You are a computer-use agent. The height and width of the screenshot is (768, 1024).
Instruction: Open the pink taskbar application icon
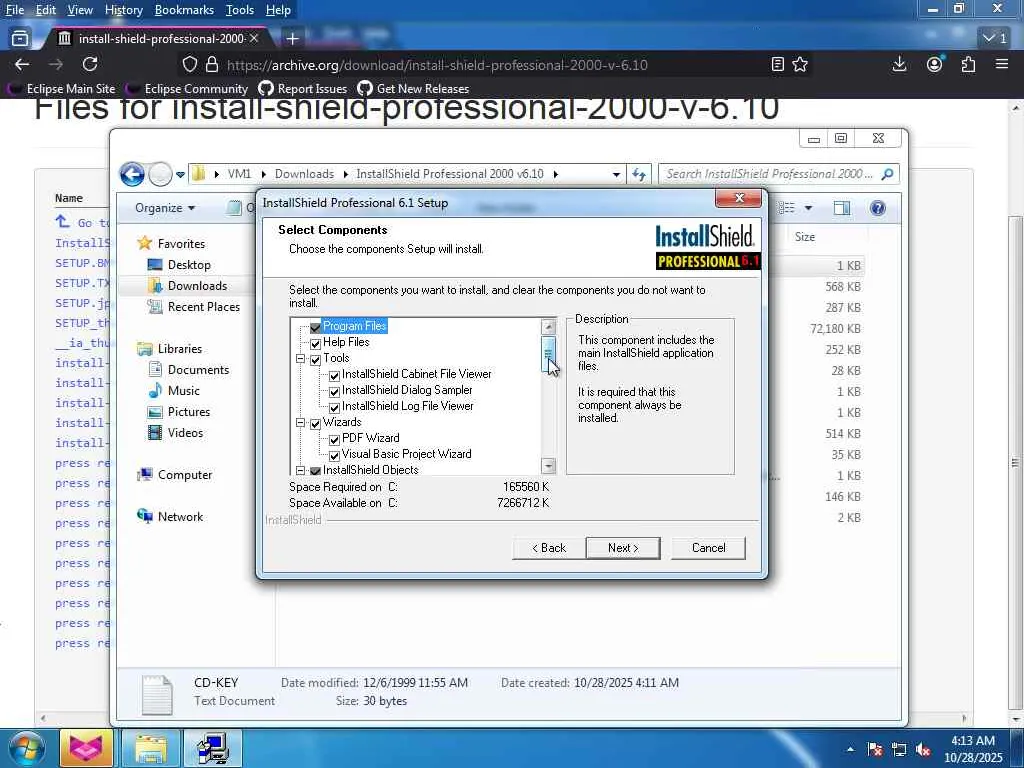[x=86, y=748]
